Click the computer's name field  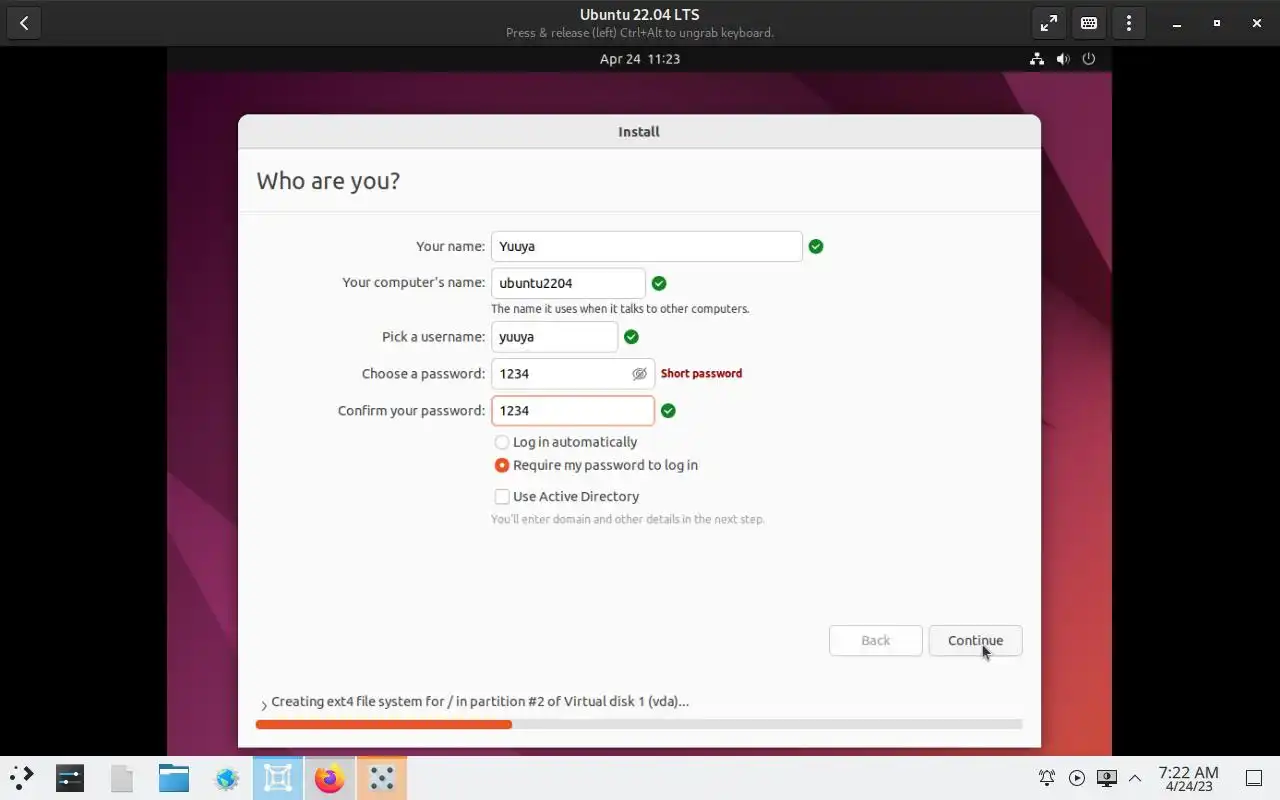point(568,283)
